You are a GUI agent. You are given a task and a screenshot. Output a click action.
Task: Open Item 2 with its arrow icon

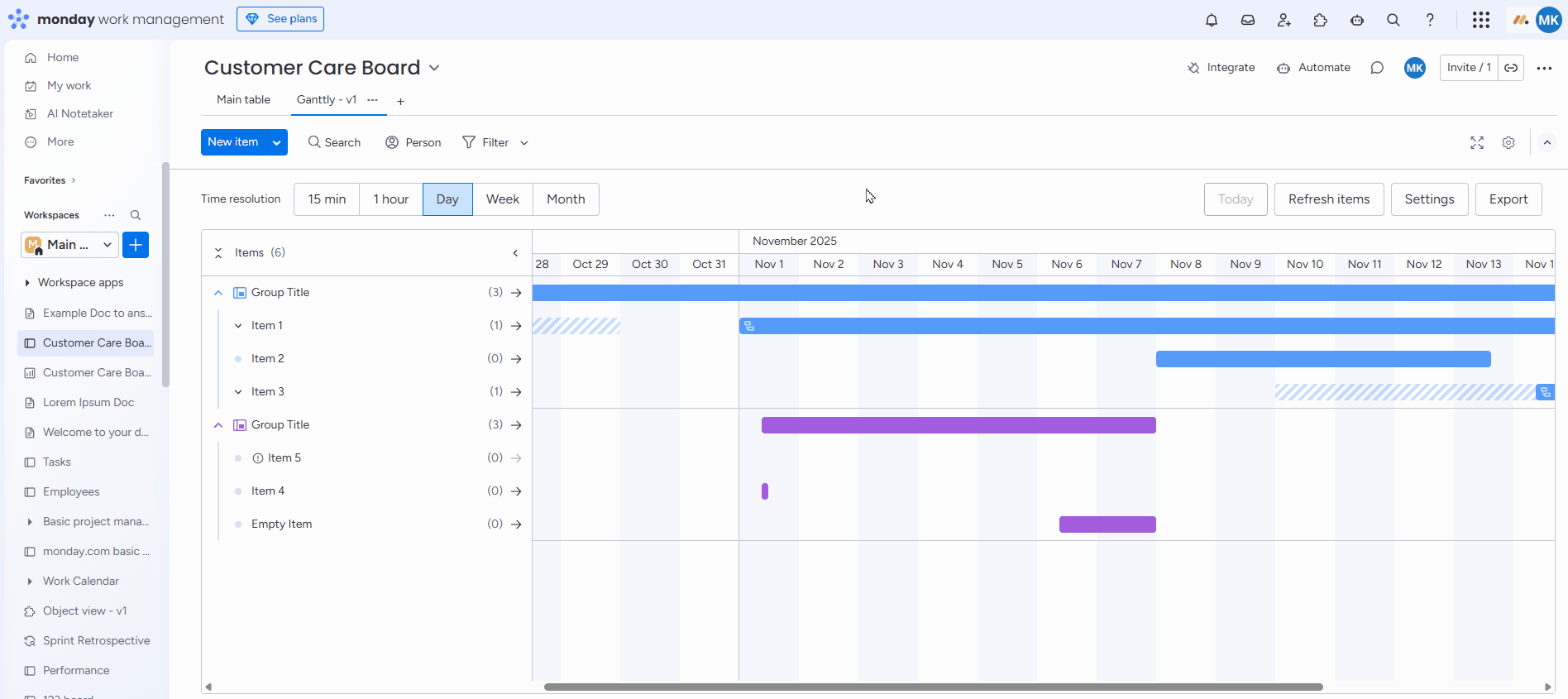pos(516,359)
